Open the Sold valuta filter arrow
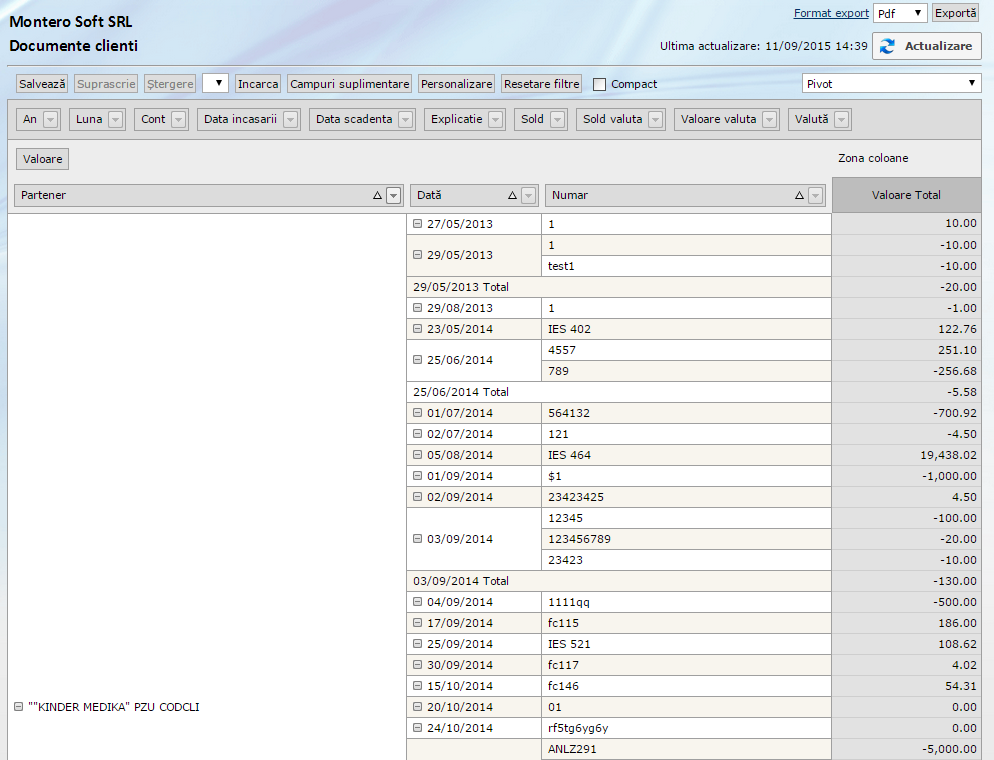994x760 pixels. tap(656, 120)
